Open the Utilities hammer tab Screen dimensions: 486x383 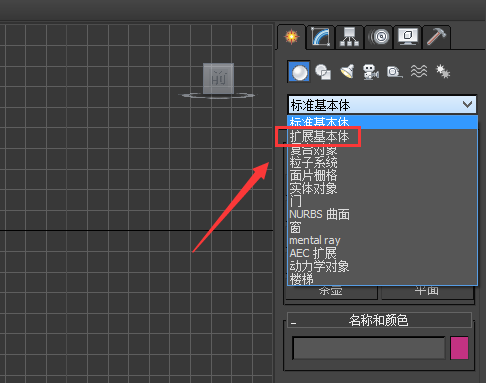(436, 37)
